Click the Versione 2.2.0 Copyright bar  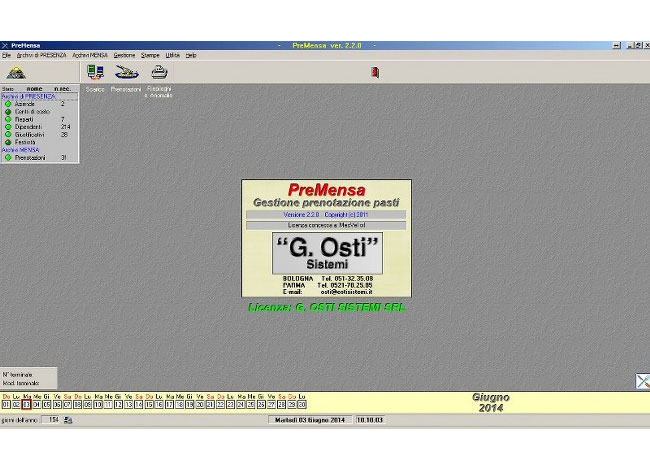326,215
